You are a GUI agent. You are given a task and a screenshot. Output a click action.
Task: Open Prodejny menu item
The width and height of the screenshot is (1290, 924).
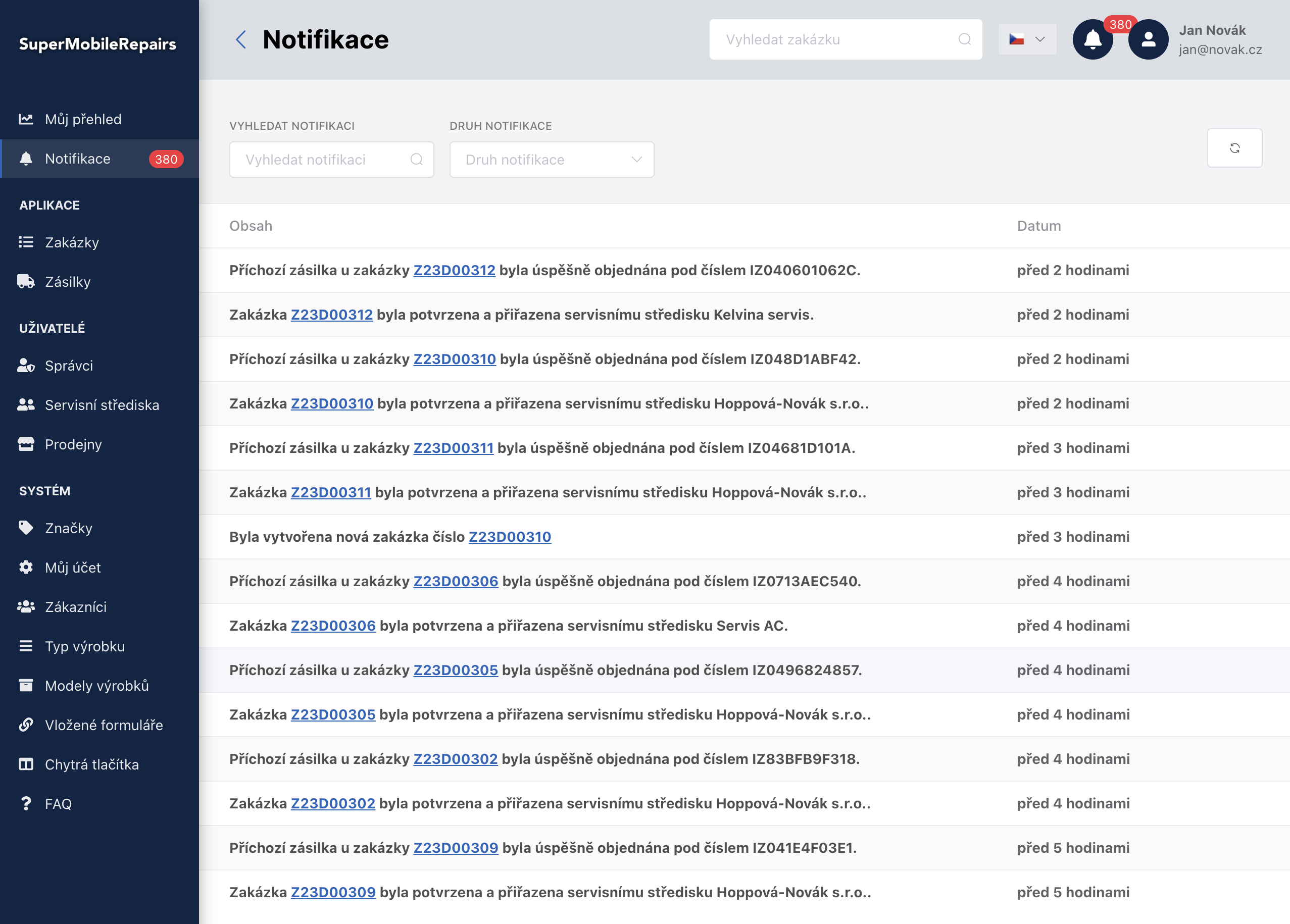click(x=100, y=444)
